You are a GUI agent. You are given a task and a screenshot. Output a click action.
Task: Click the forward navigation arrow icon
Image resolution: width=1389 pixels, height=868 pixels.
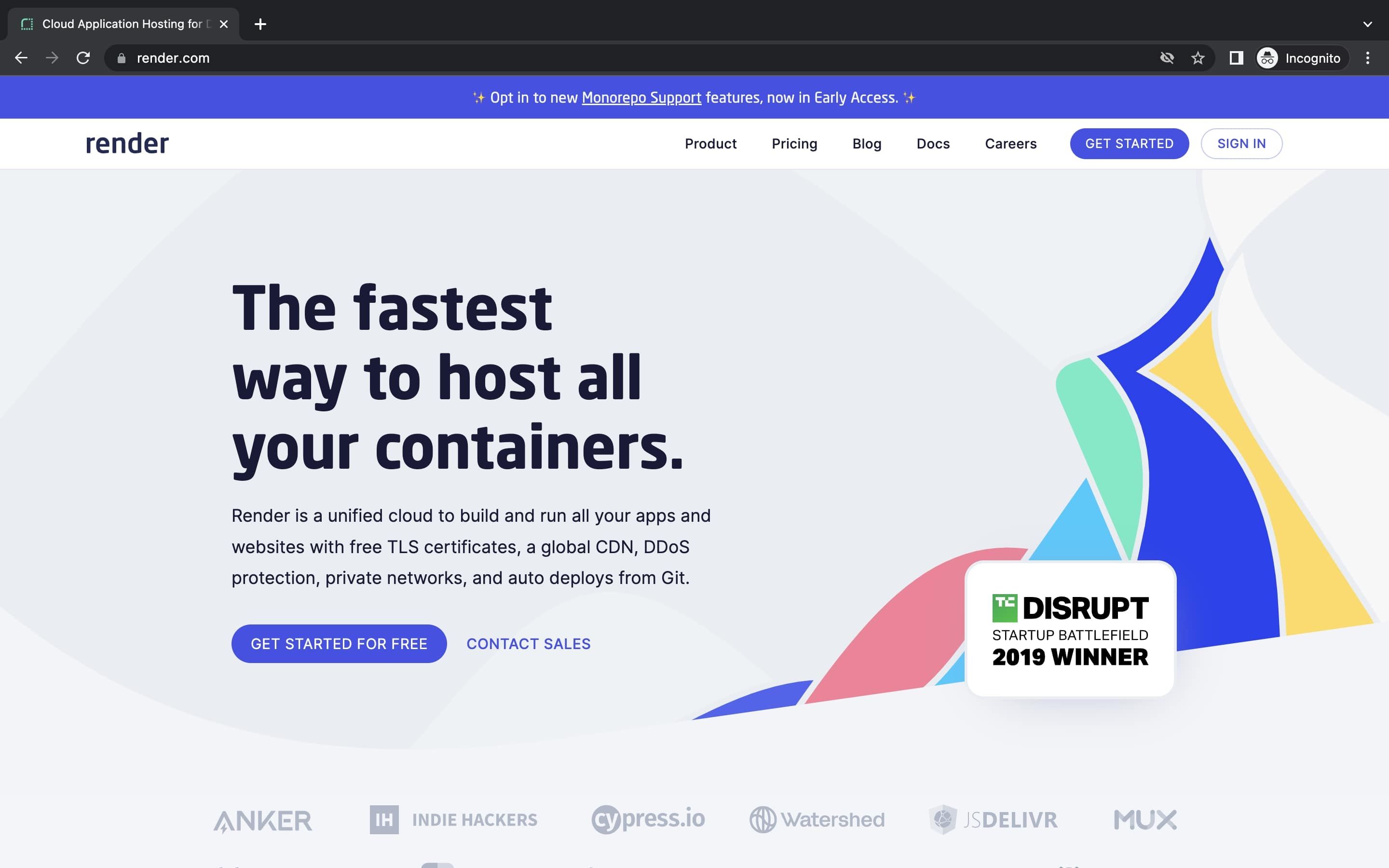click(x=50, y=58)
